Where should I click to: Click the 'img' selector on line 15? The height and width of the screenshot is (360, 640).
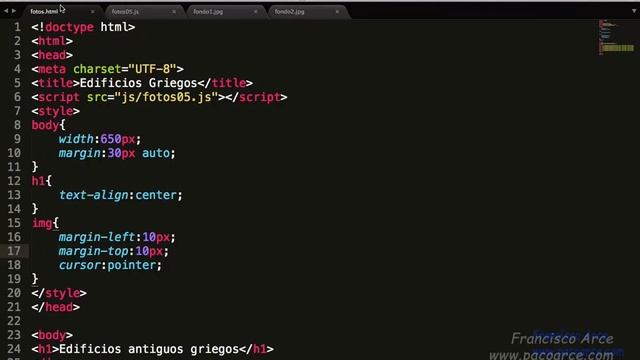pos(42,223)
